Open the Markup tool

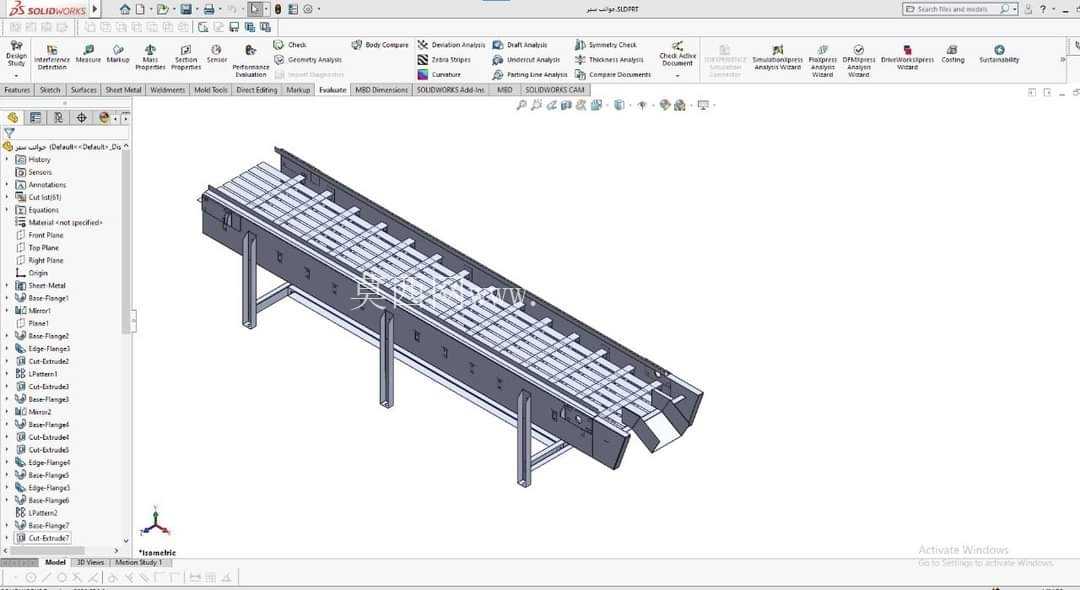coord(118,54)
